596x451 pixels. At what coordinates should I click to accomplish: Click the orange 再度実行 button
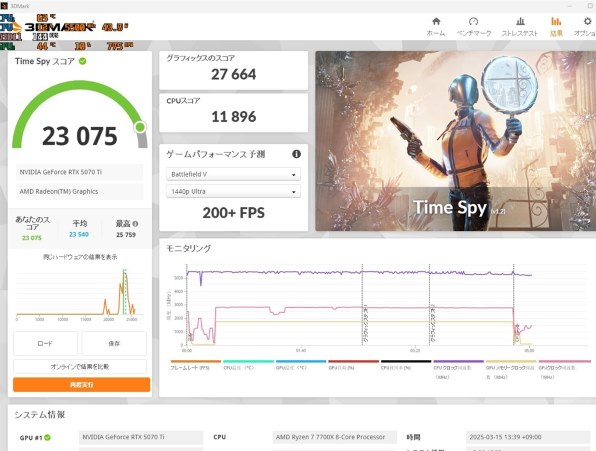[81, 385]
